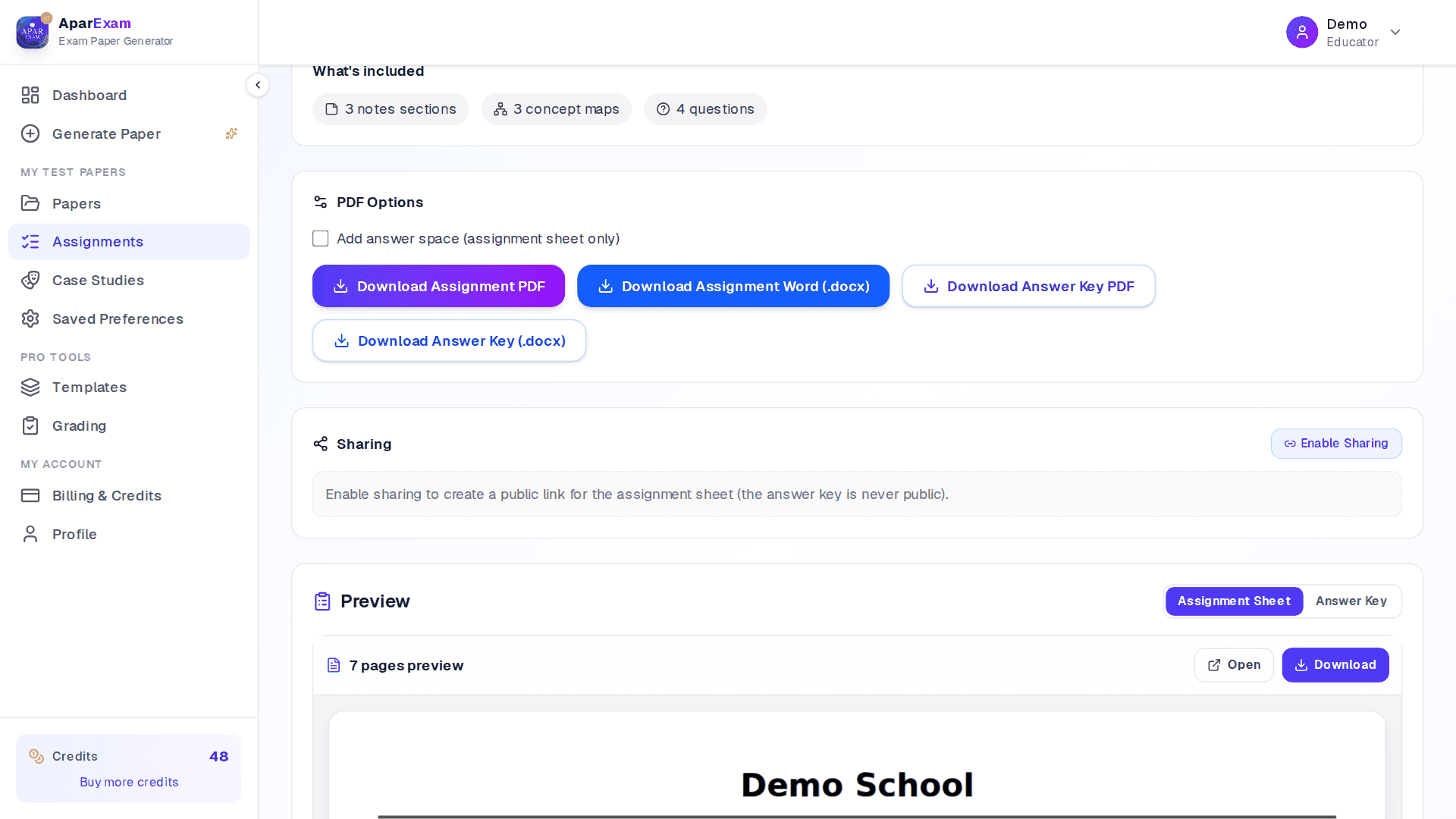Click the 3 concept maps chip

point(557,109)
